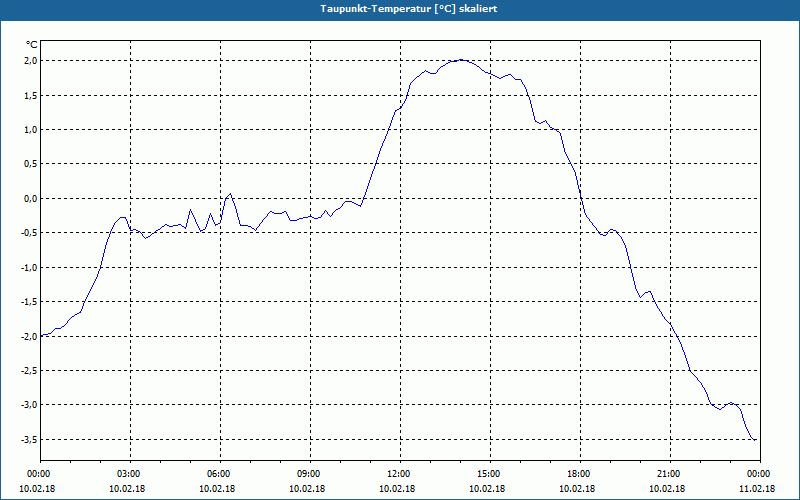Screen dimensions: 800x500
Task: Click the chart title "Taupunkt-Temperatur [°C] skaliert"
Action: [409, 9]
